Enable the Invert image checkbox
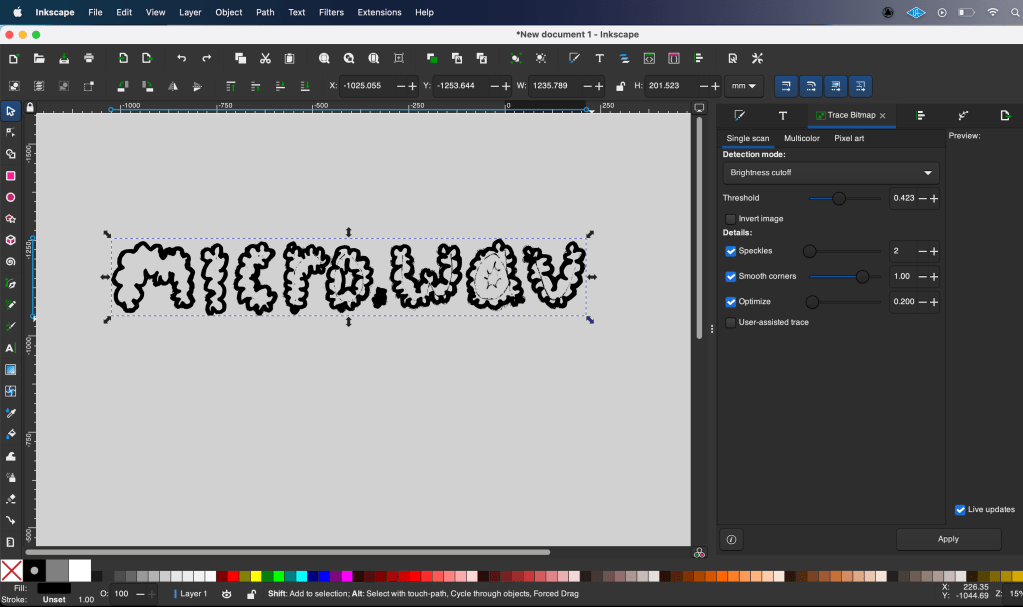This screenshot has height=607, width=1023. [730, 219]
